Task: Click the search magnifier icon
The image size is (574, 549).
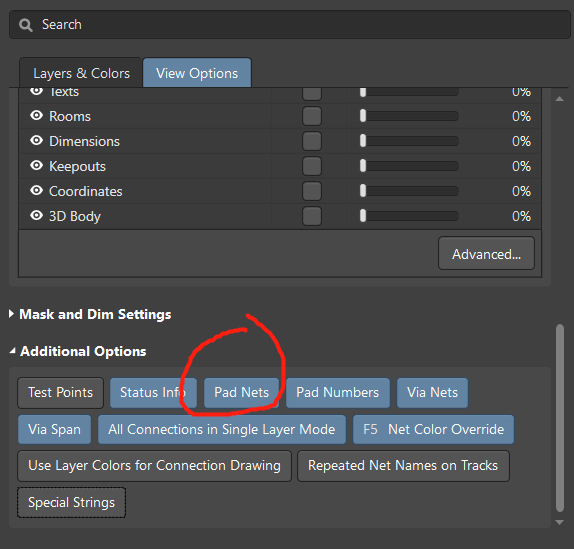Action: pyautogui.click(x=26, y=25)
